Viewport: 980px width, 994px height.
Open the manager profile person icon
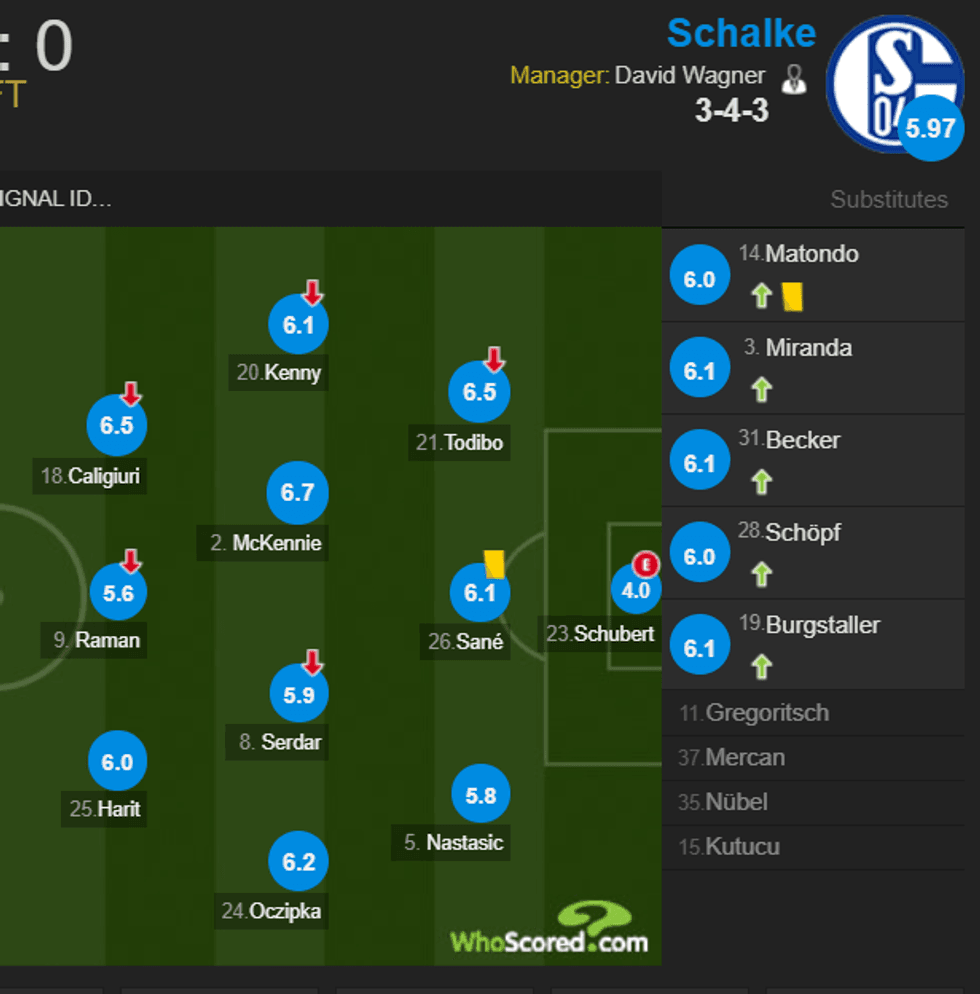(x=795, y=76)
